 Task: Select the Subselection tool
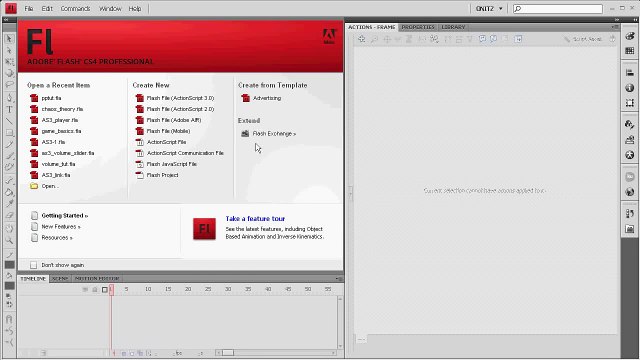[x=9, y=50]
